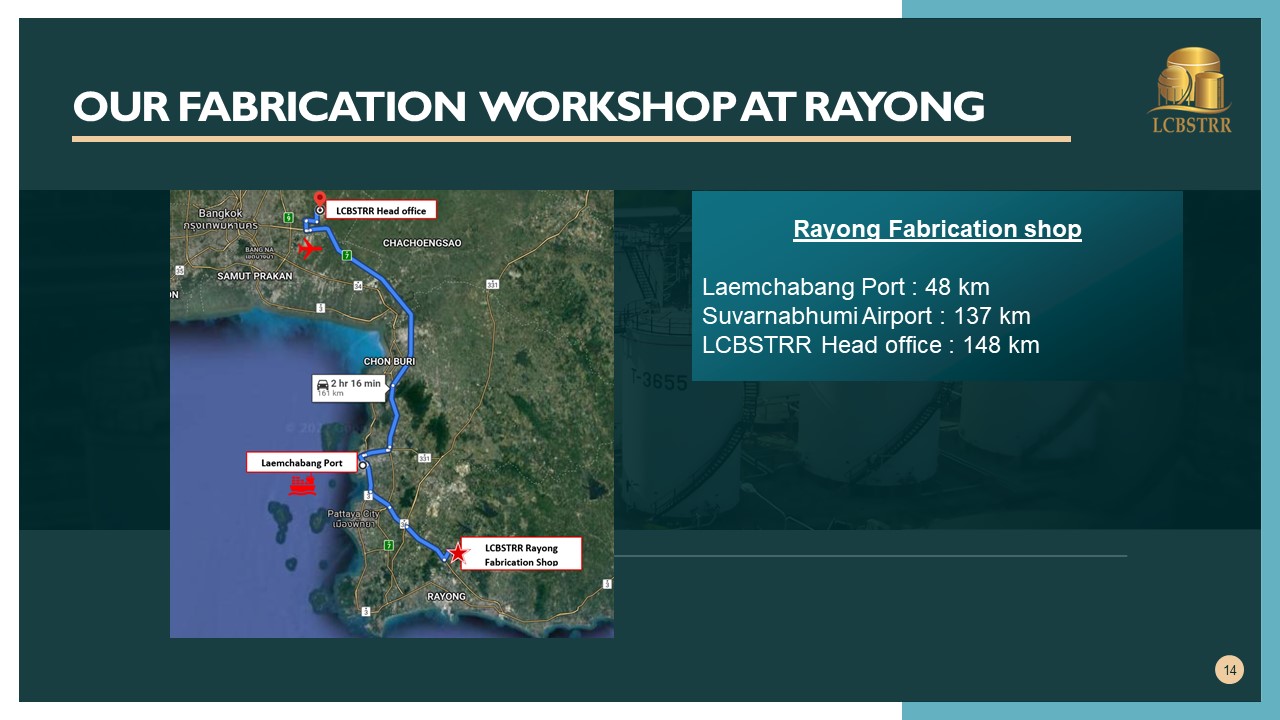Viewport: 1280px width, 720px height.
Task: Click 'Pattaya City' label on map
Action: pyautogui.click(x=351, y=513)
